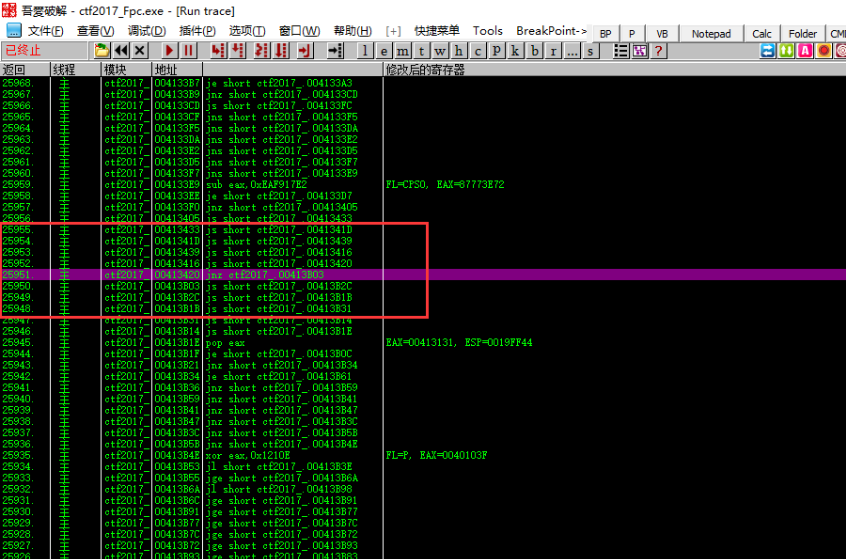Pause execution with the red pause icon

[188, 50]
